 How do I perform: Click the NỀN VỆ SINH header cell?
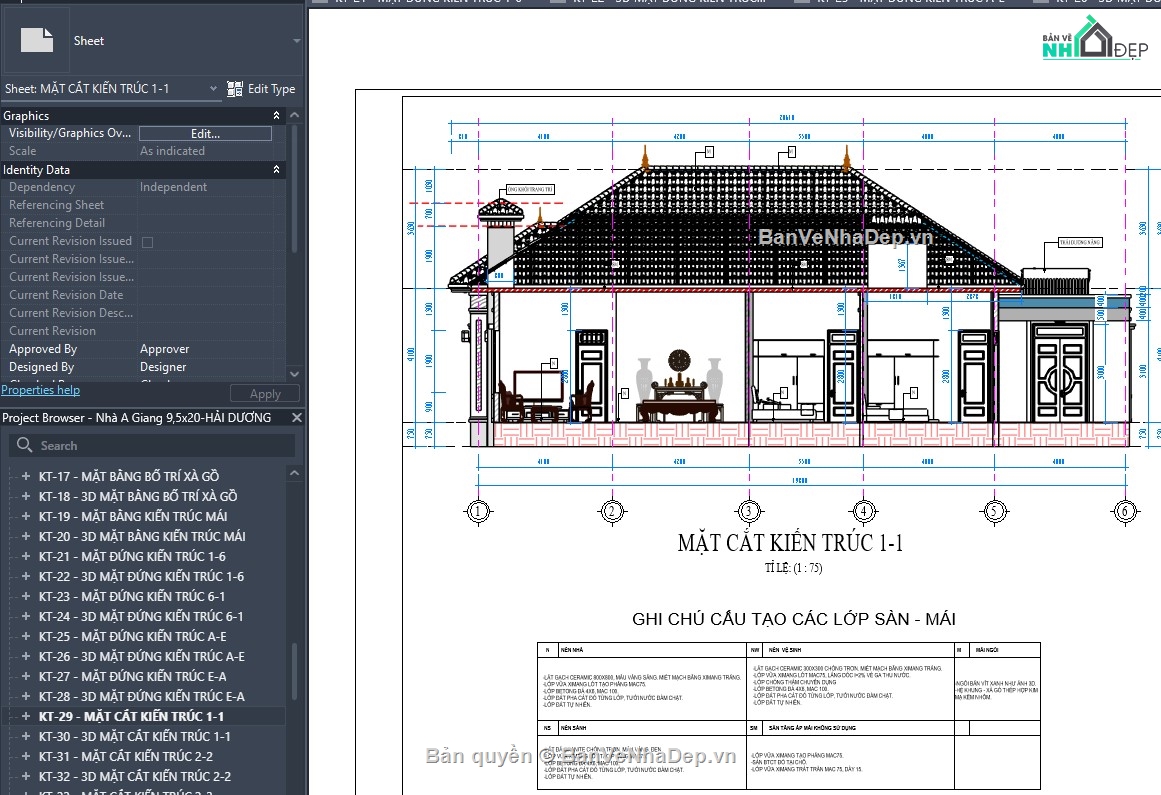coord(858,650)
